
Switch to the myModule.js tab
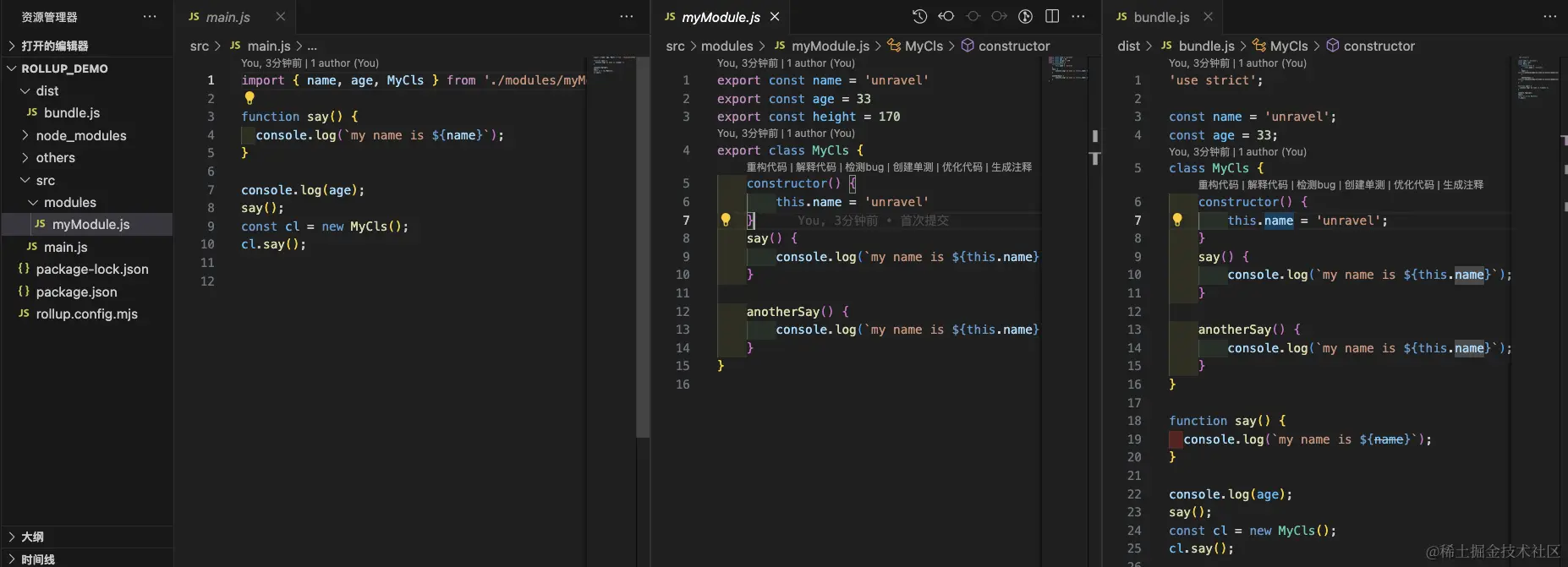click(721, 17)
